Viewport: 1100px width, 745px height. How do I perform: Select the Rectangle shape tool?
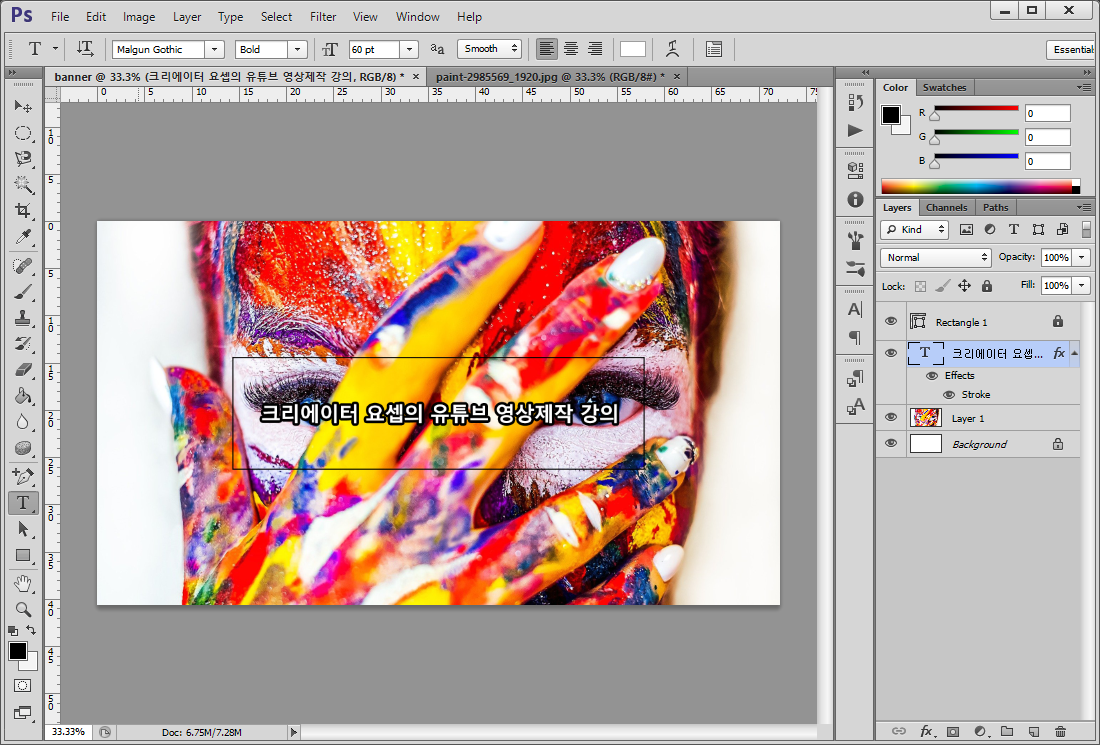23,556
